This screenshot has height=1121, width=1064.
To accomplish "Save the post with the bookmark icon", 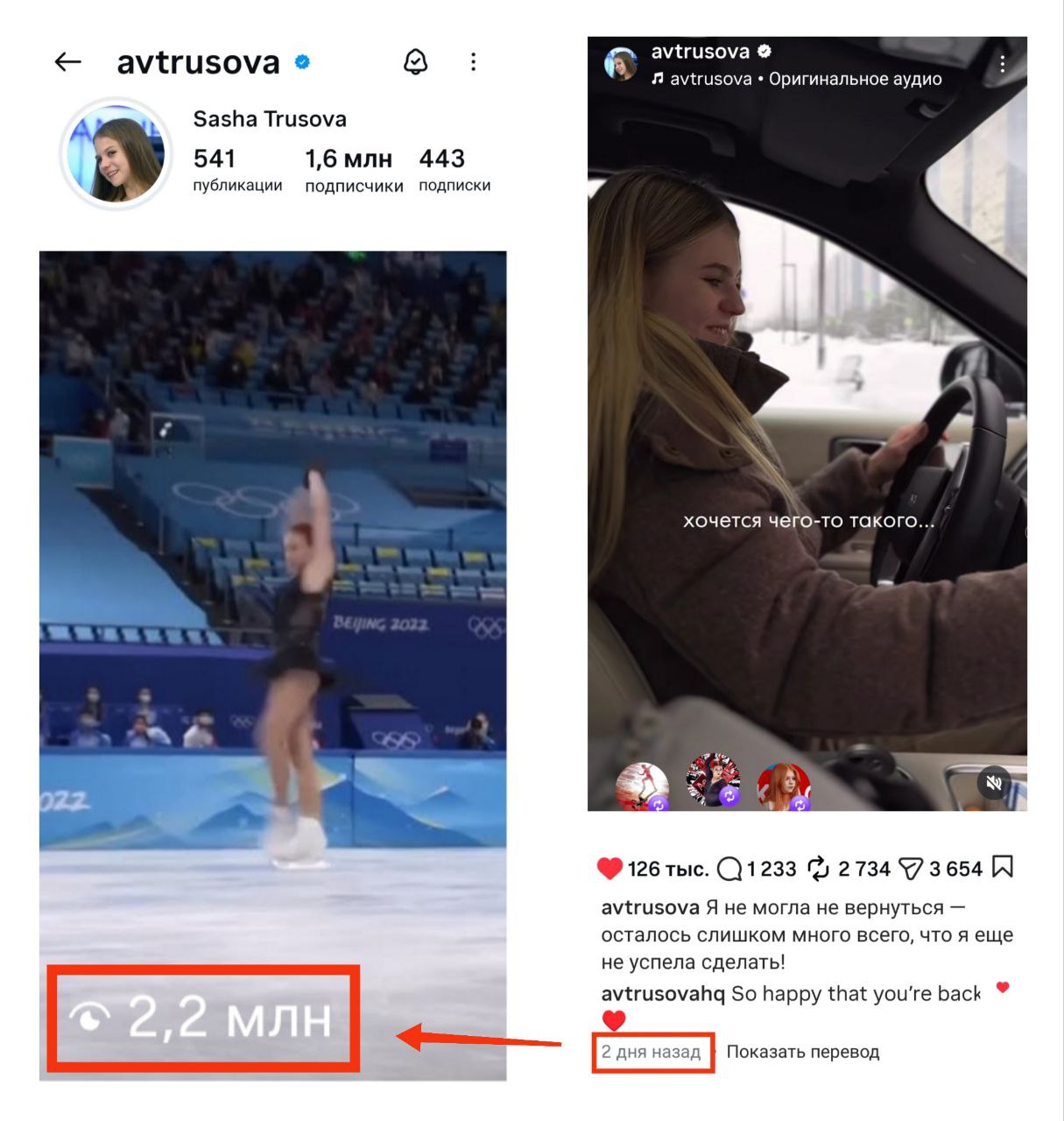I will pos(1003,867).
